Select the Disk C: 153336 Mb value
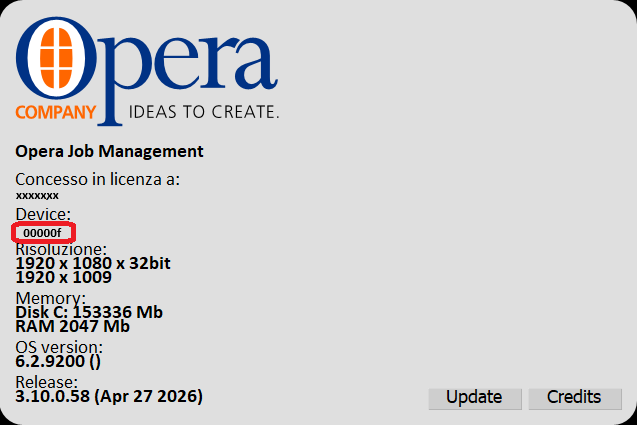 pyautogui.click(x=89, y=312)
